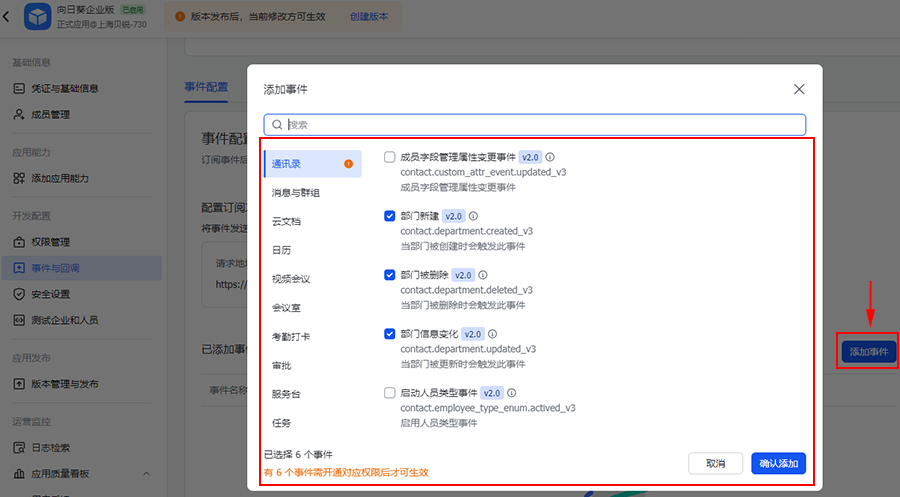
Task: Close the 添加事件 dialog with X
Action: 799,89
